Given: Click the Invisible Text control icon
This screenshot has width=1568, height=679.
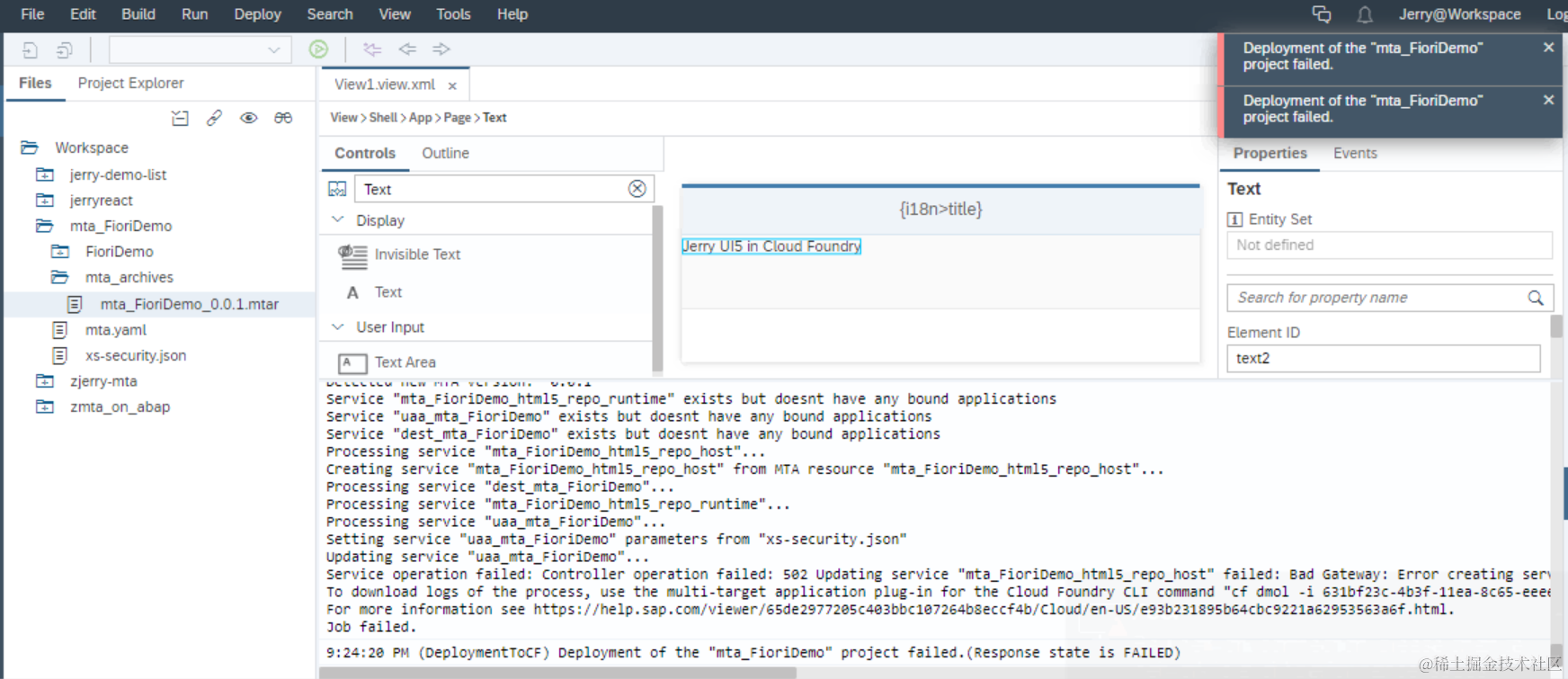Looking at the screenshot, I should 352,256.
